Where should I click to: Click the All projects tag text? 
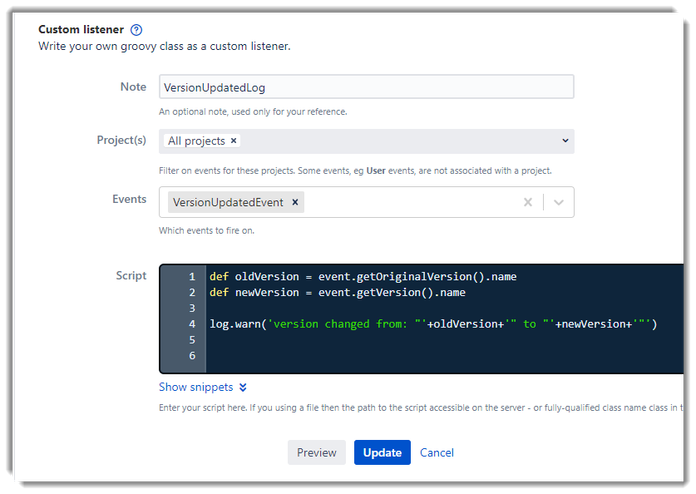(196, 141)
